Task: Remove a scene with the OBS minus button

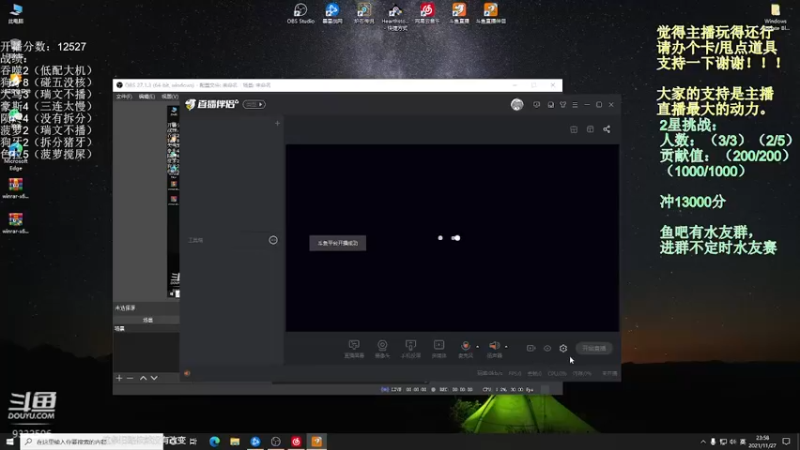Action: point(130,378)
